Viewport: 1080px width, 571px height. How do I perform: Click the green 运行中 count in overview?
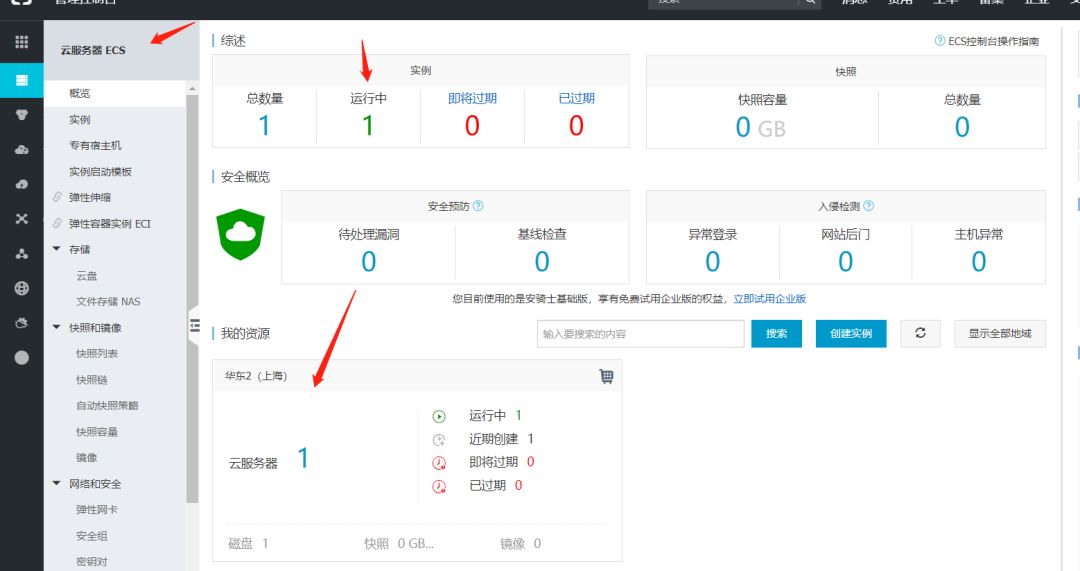pos(368,126)
